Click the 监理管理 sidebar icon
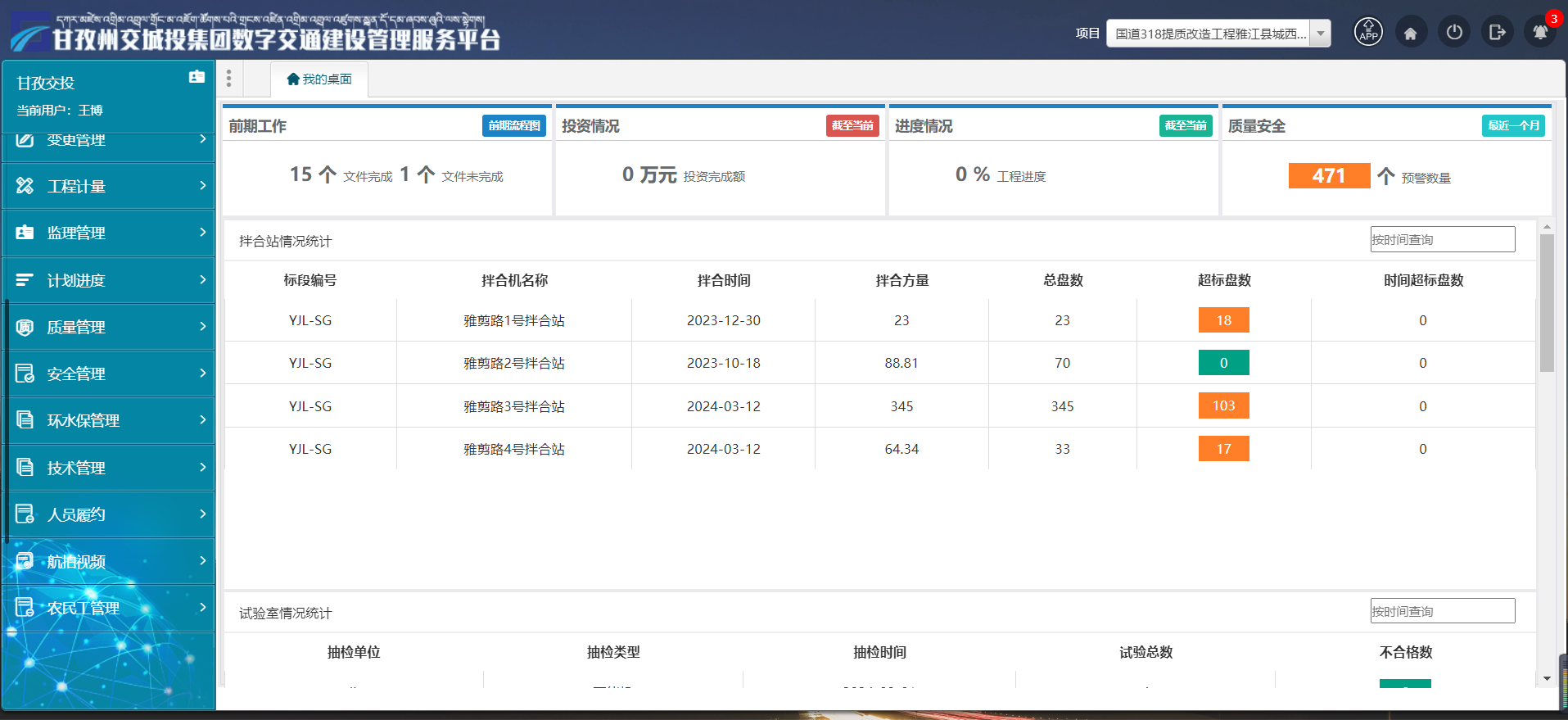Viewport: 1568px width, 720px height. point(25,233)
